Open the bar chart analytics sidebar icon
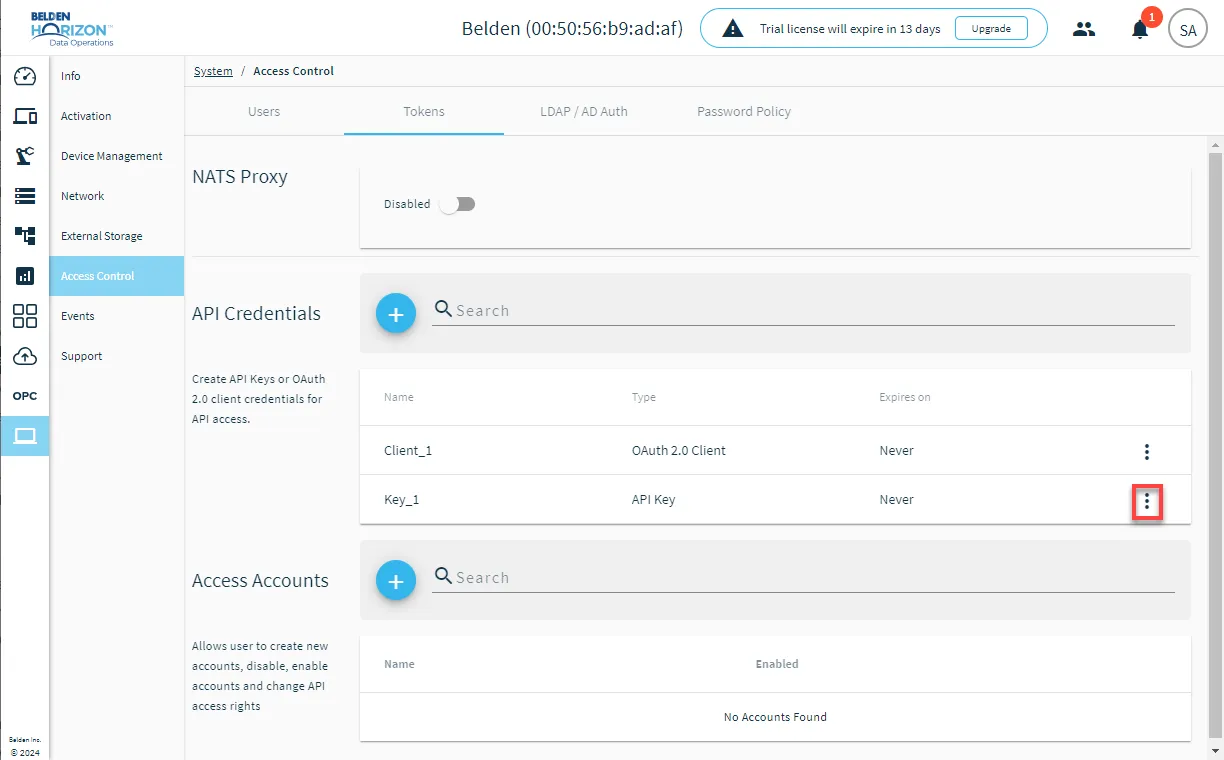Viewport: 1224px width, 760px height. [x=25, y=276]
